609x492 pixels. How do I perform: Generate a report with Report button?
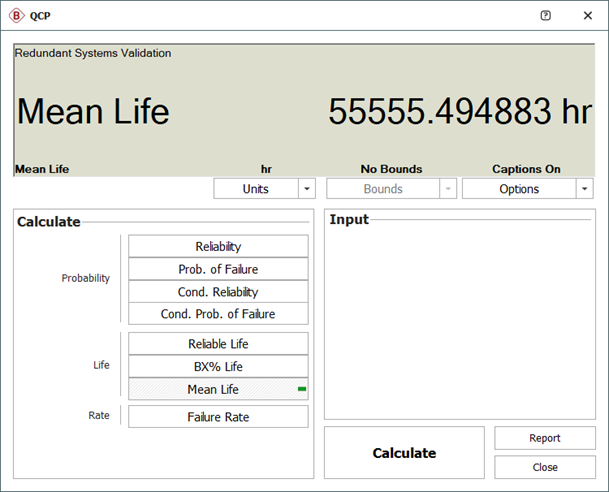(545, 438)
